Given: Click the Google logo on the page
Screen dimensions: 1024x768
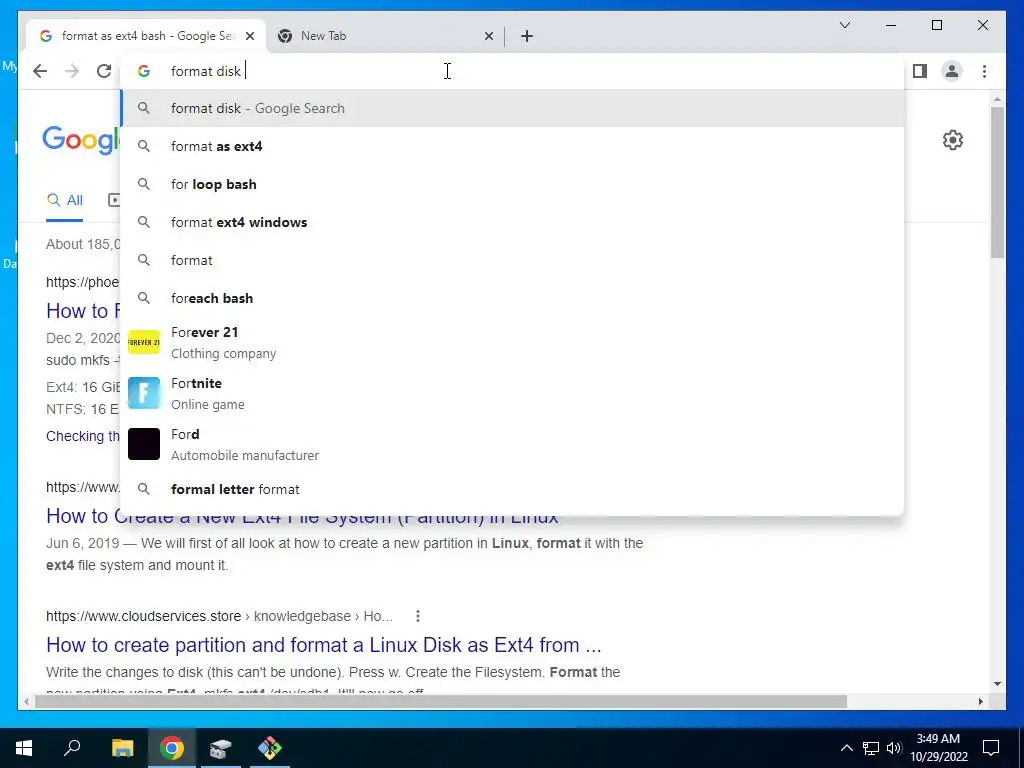Looking at the screenshot, I should pos(82,139).
